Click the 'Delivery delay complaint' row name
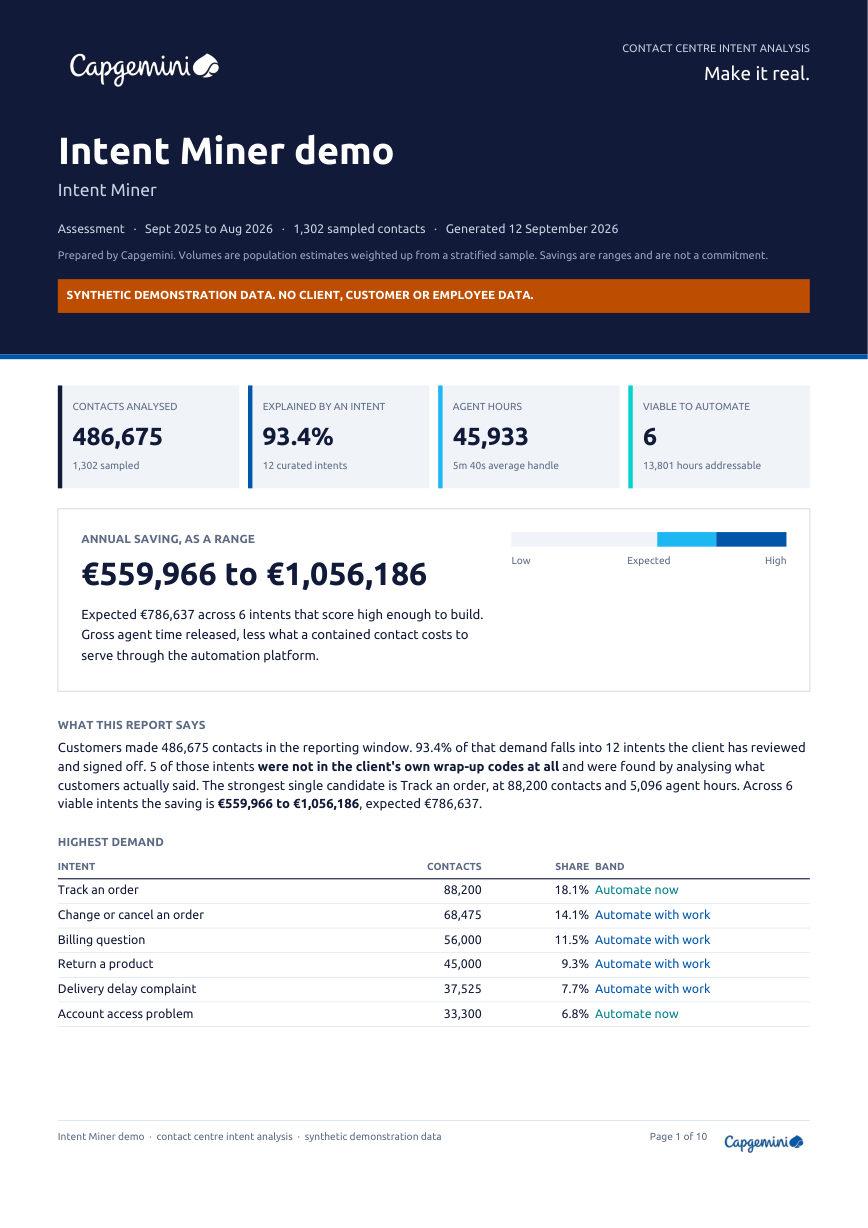Screen dimensions: 868x1228 tap(127, 989)
